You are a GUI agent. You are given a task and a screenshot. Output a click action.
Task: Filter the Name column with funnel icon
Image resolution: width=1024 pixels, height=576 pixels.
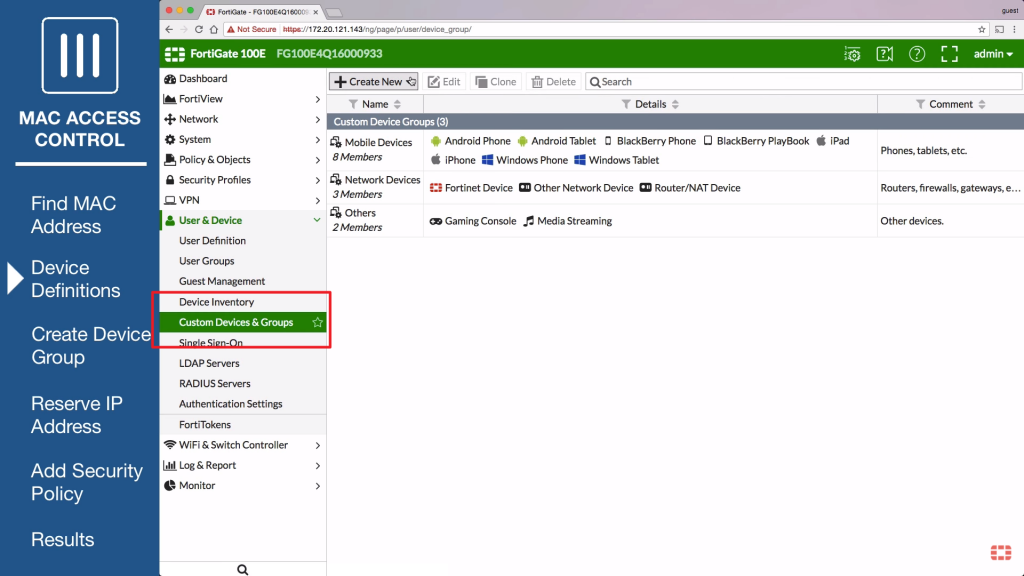(353, 104)
